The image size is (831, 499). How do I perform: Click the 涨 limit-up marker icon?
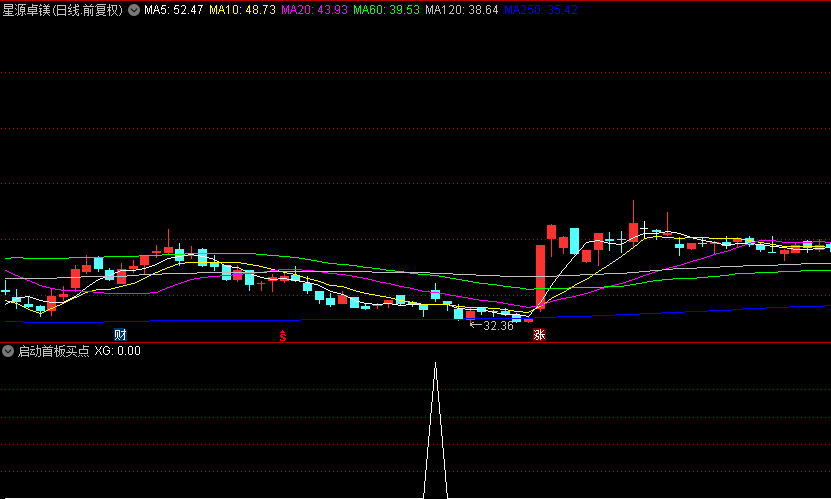(x=540, y=335)
